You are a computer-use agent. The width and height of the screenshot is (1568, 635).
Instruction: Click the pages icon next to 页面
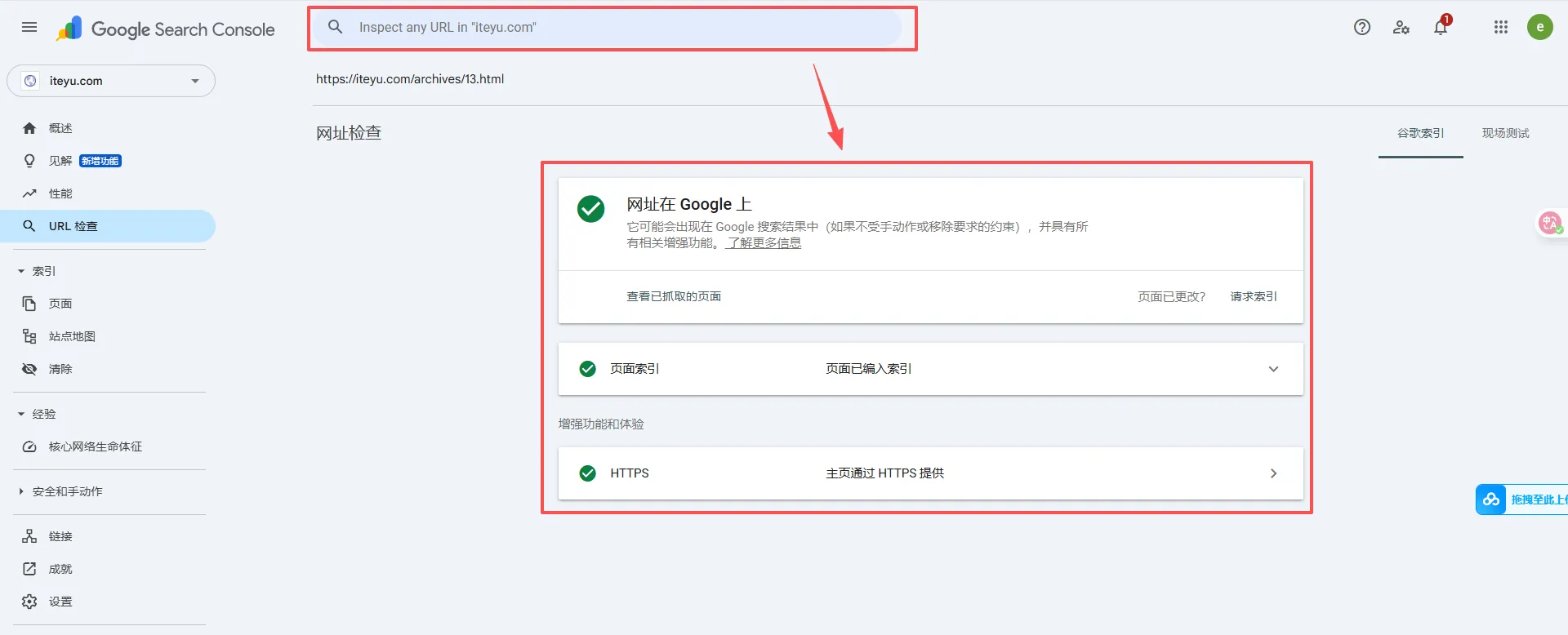(29, 304)
